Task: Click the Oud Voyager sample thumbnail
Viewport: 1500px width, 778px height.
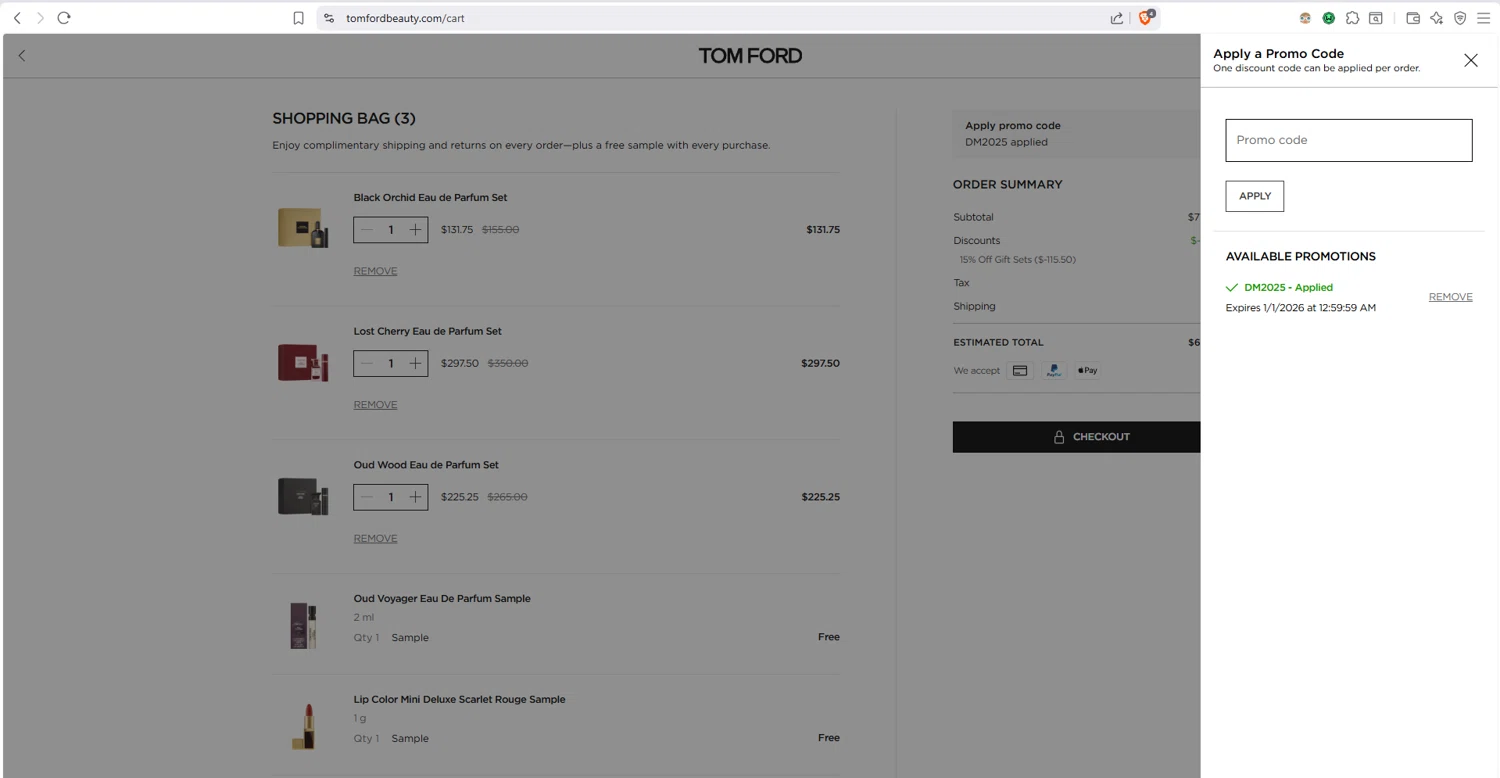Action: (303, 625)
